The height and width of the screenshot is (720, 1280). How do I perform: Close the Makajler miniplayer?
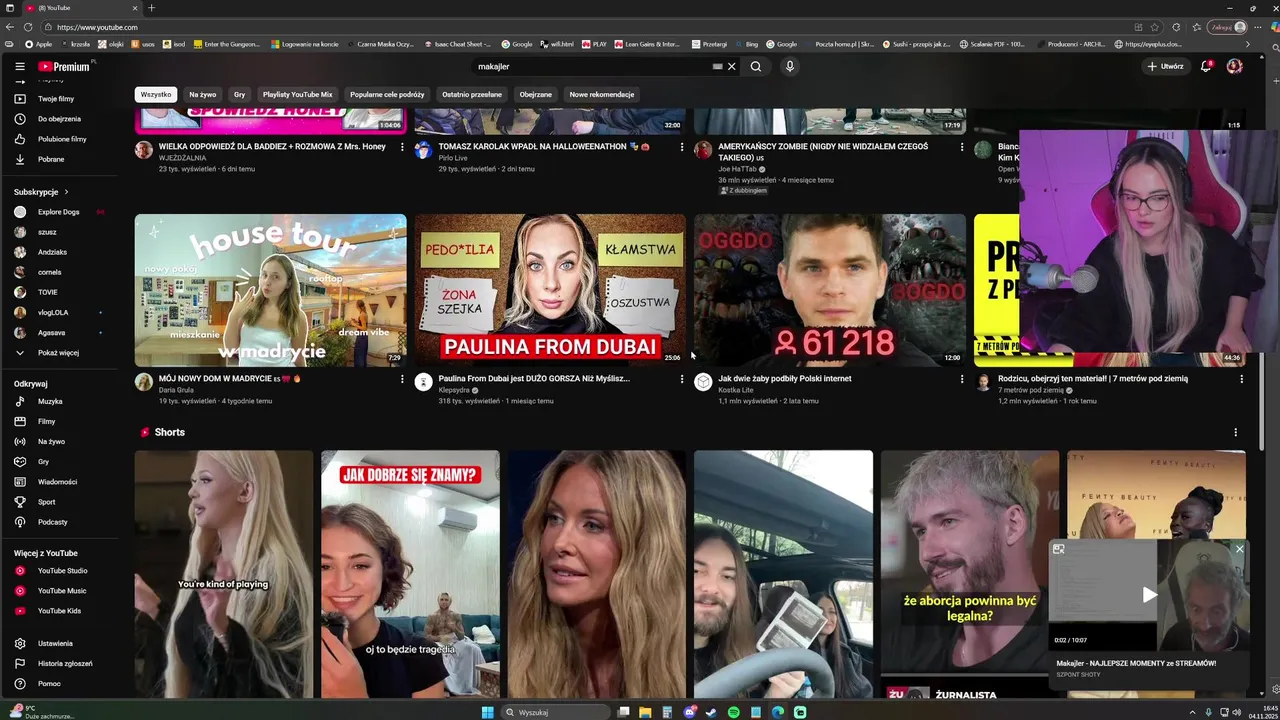coord(1239,549)
